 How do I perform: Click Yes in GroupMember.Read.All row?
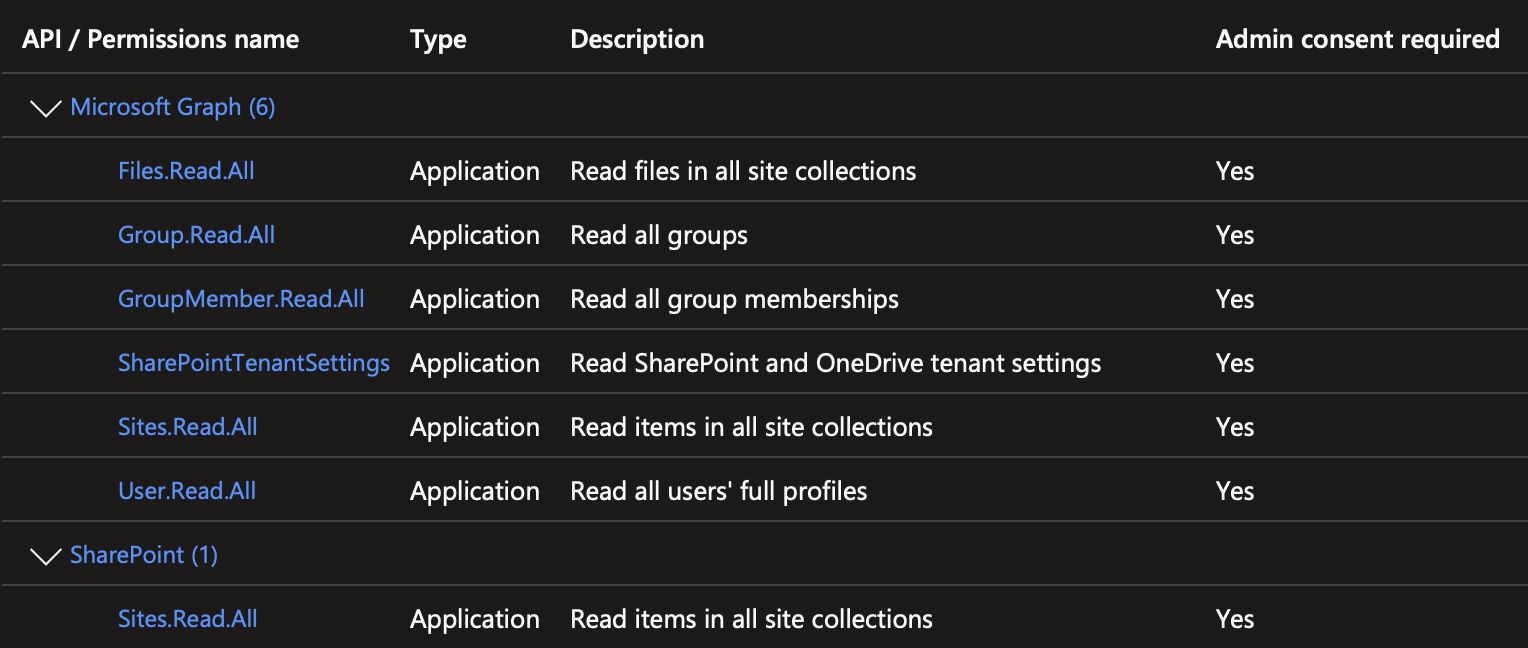(x=1235, y=299)
